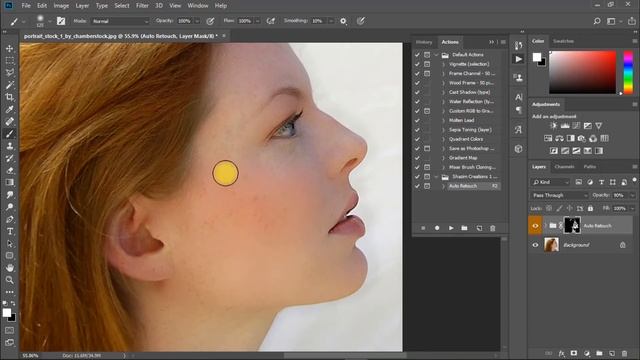Select the Eraser tool
The image size is (640, 360).
coord(9,170)
